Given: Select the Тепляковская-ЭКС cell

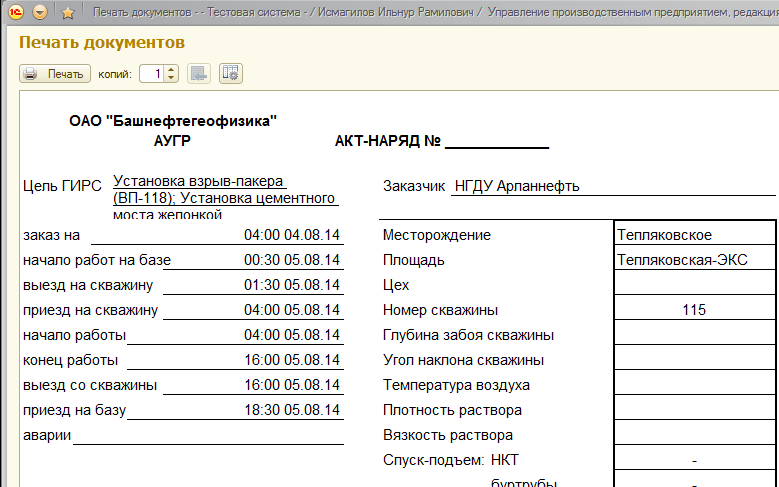Looking at the screenshot, I should (694, 257).
